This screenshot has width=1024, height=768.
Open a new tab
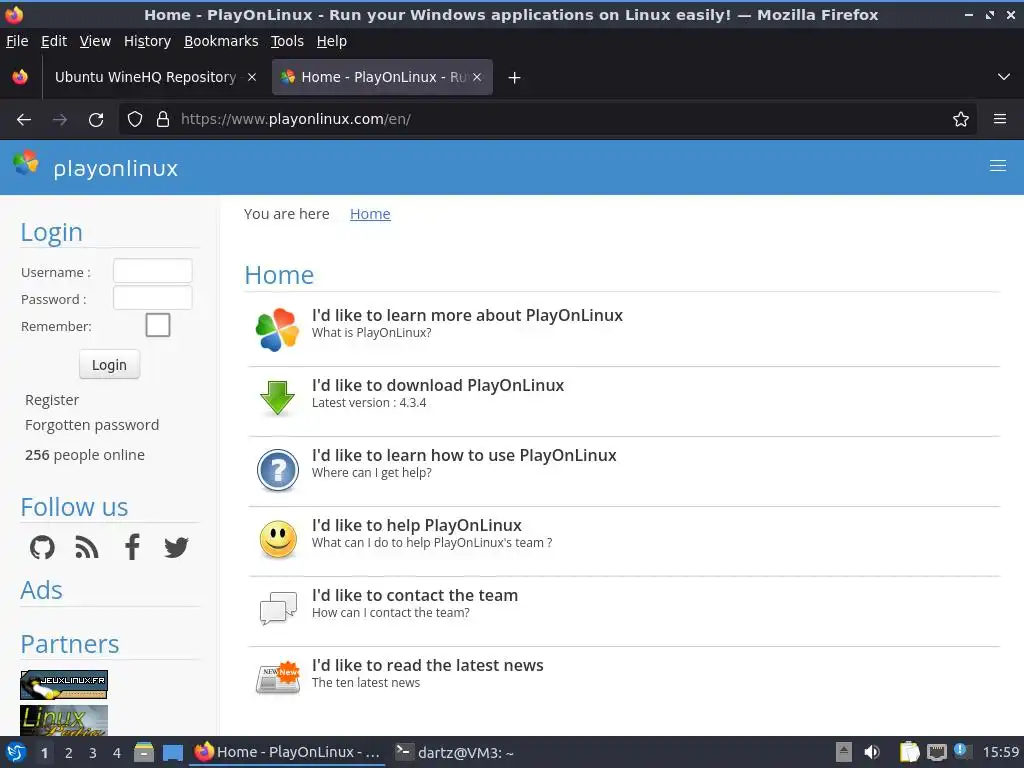(515, 78)
